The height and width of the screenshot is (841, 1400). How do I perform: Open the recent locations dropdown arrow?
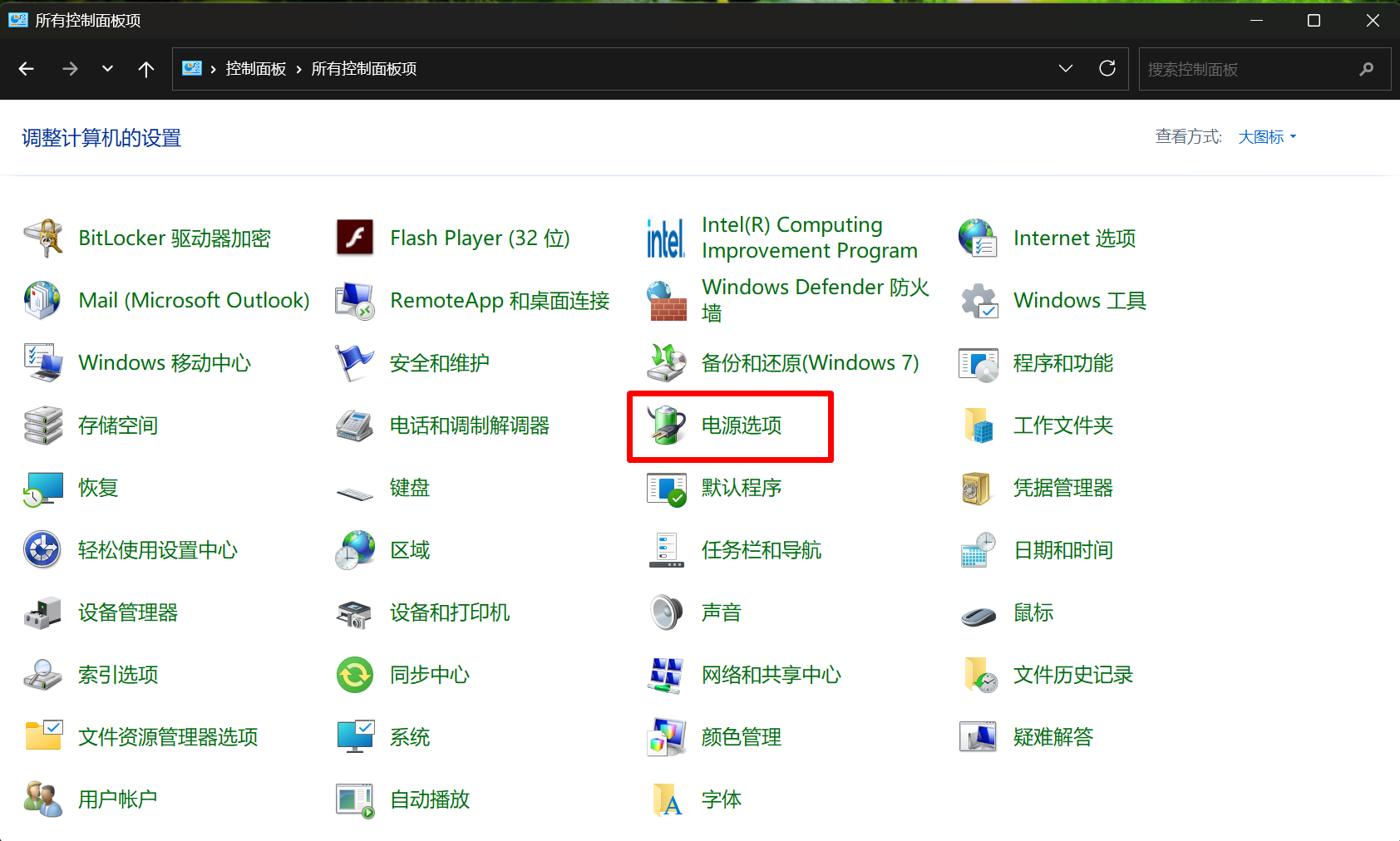coord(107,68)
